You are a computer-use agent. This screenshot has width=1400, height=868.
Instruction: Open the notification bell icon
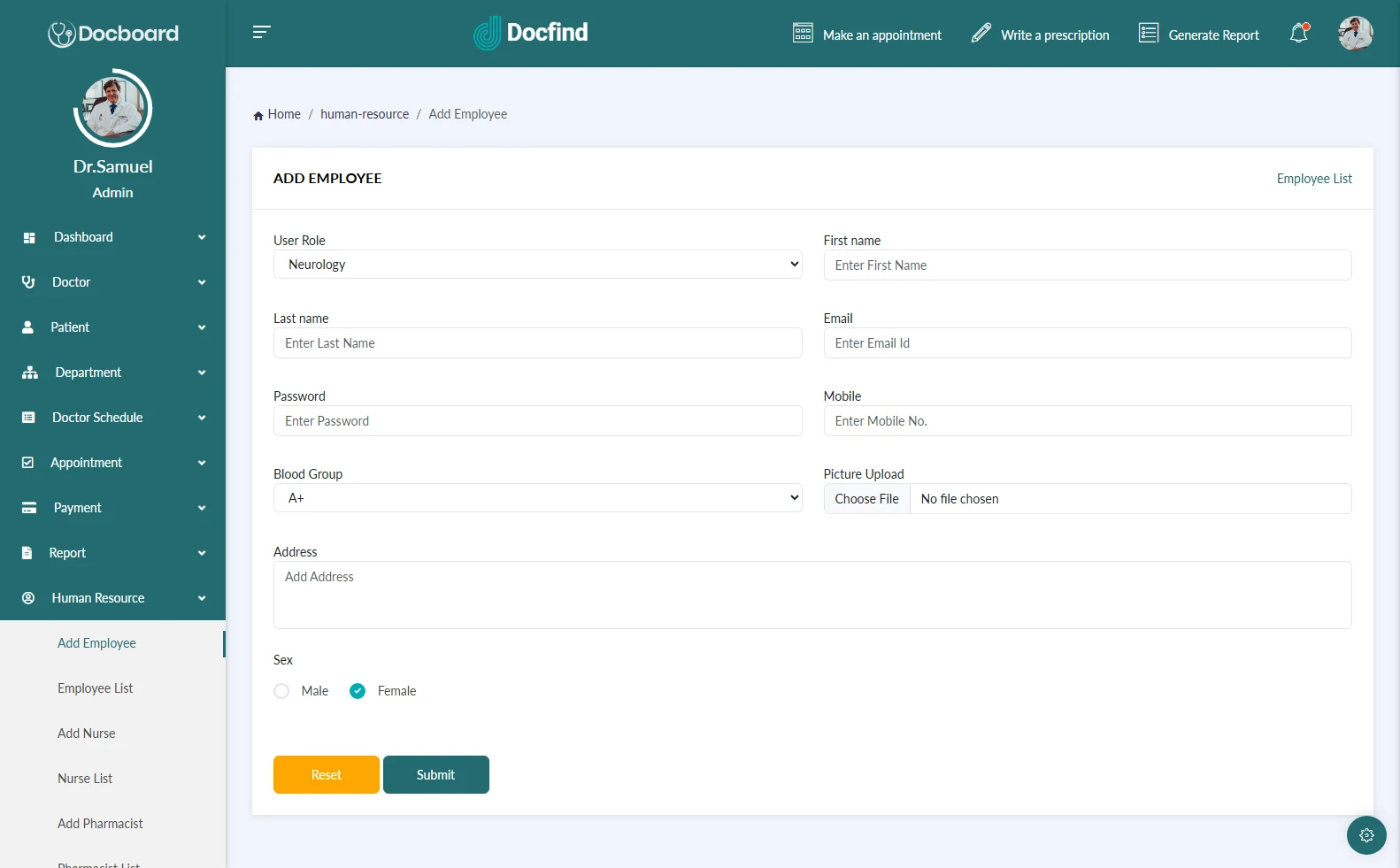pos(1298,34)
